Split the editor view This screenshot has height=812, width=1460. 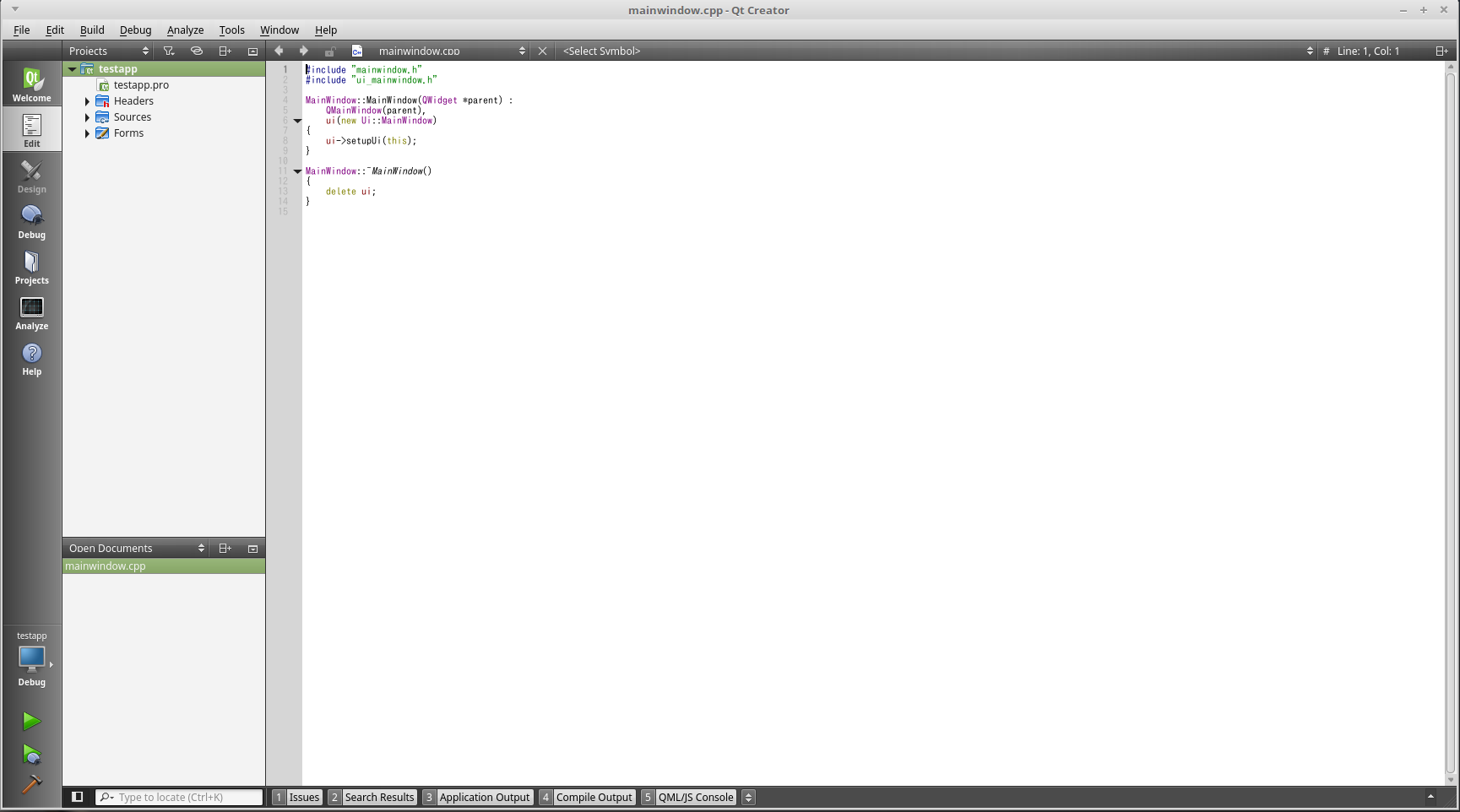point(1441,51)
